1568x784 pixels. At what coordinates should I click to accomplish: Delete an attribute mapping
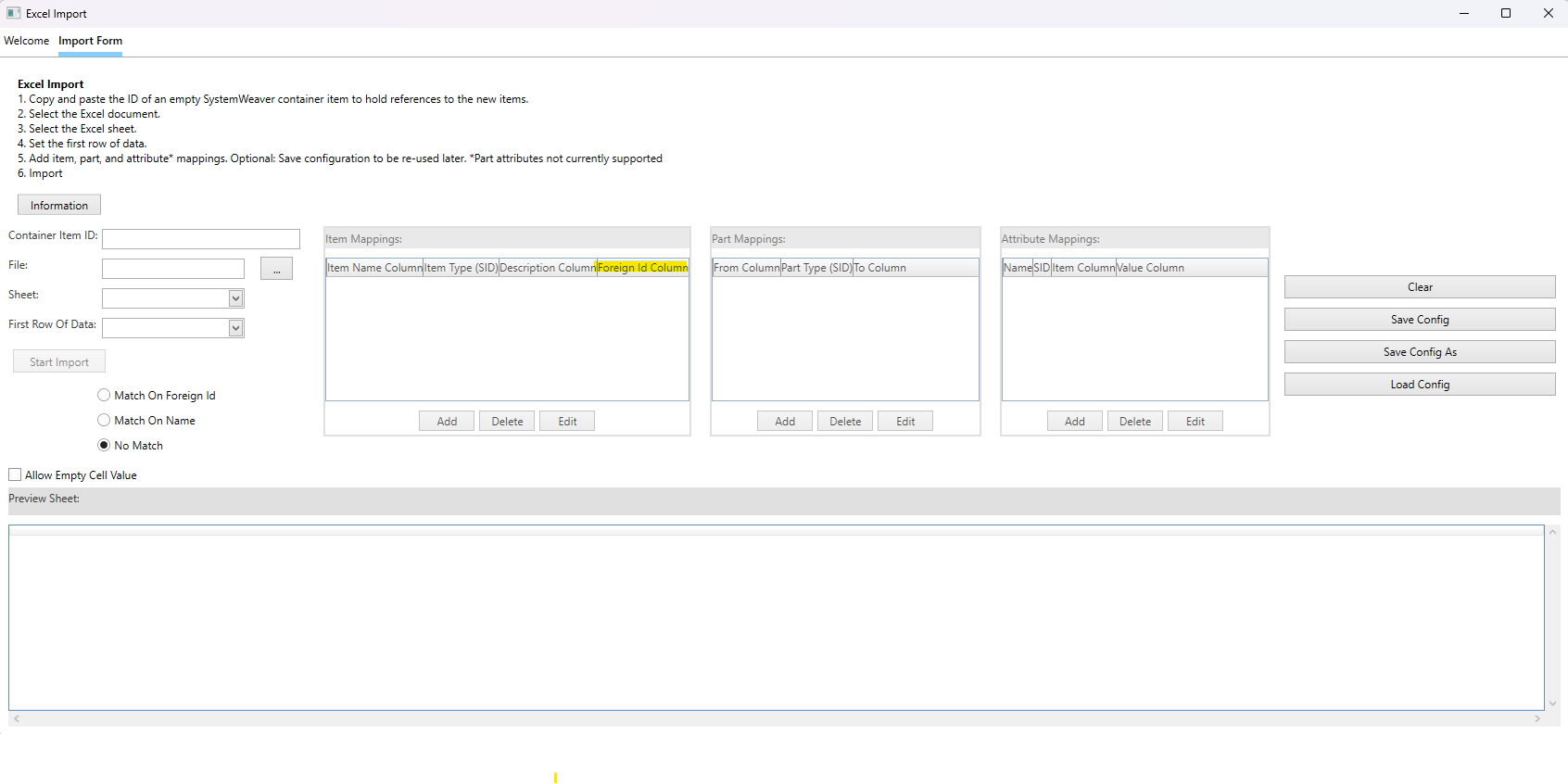1135,421
